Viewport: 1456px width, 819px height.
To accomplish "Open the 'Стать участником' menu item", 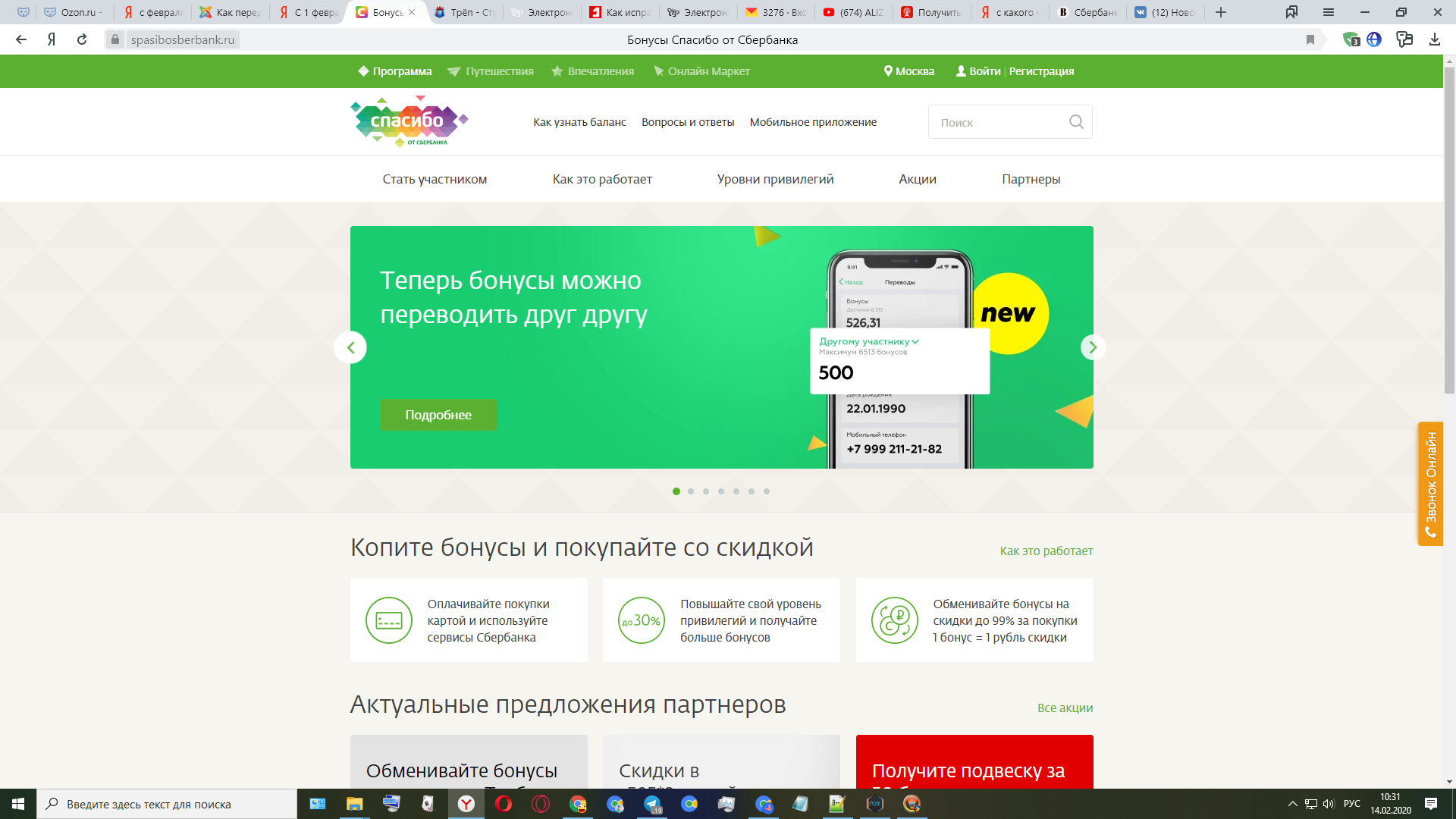I will pos(435,179).
